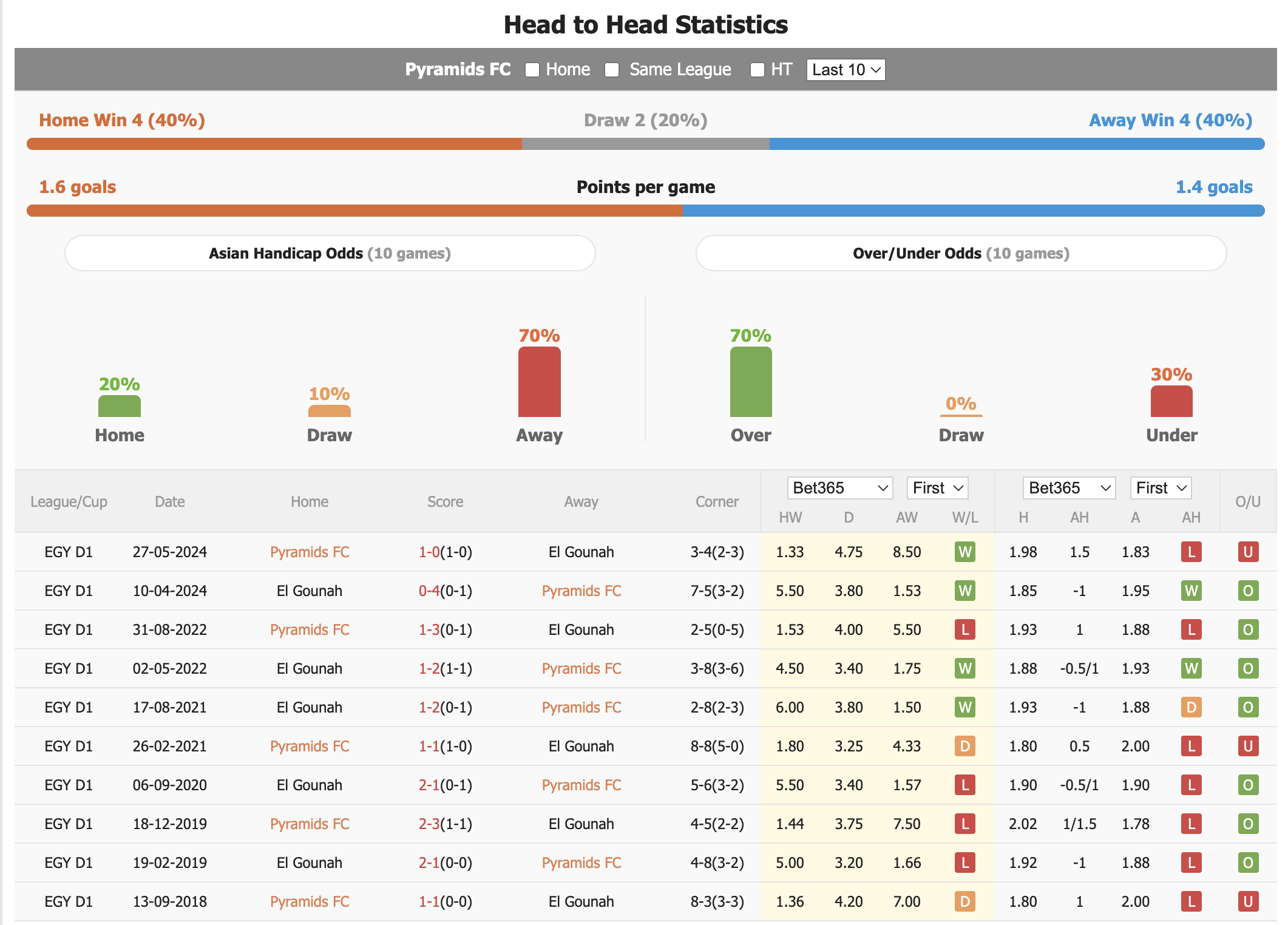Click the red 30% Under bar
Image resolution: width=1288 pixels, height=925 pixels.
(1171, 401)
